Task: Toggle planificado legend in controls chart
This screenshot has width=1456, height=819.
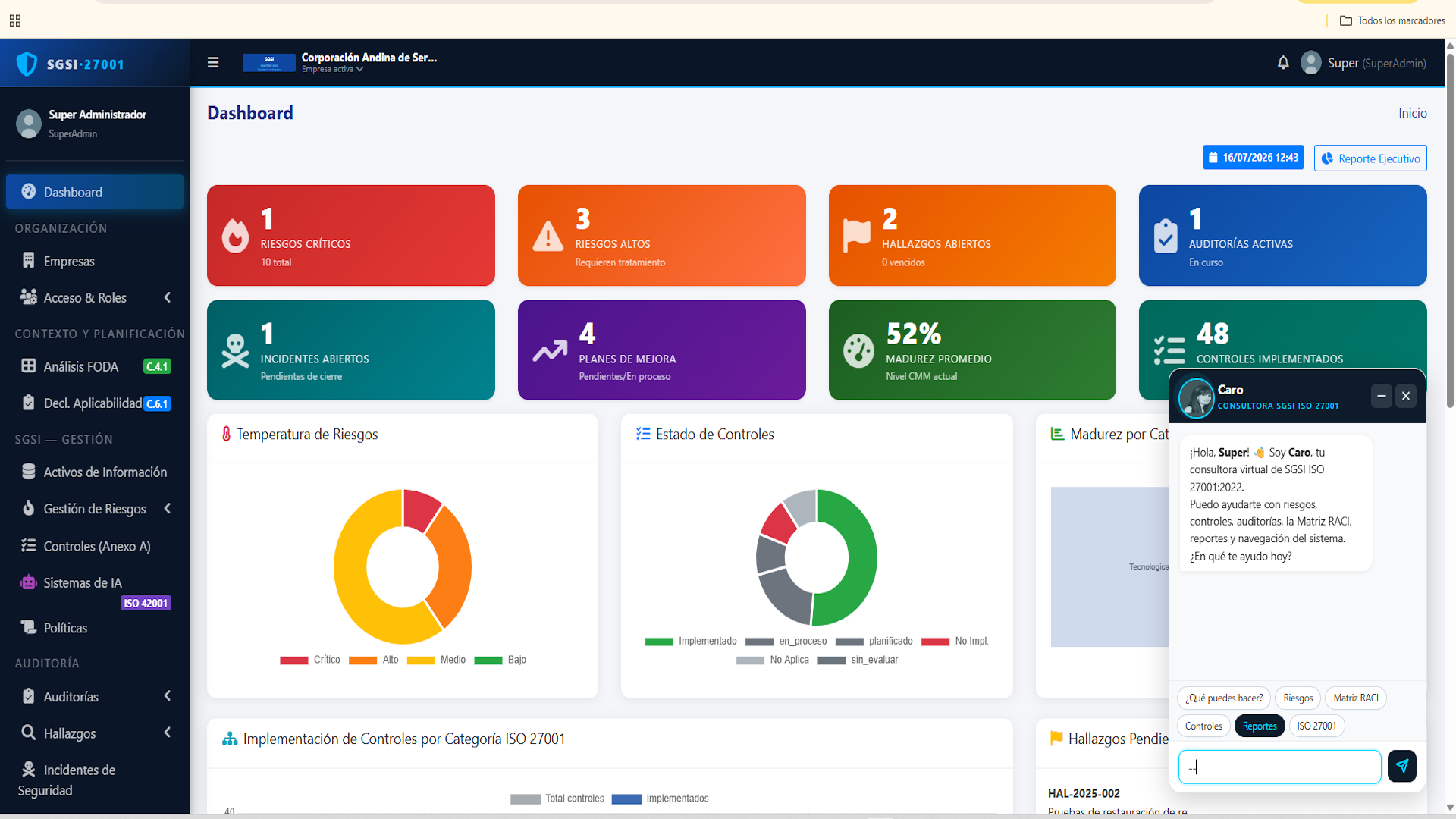Action: (874, 642)
